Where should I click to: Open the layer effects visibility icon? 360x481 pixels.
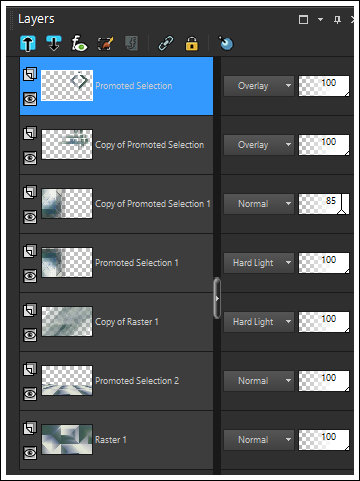pyautogui.click(x=79, y=43)
